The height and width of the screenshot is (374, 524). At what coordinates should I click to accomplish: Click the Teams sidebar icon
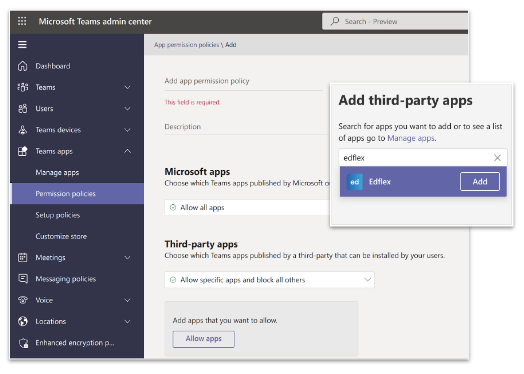click(x=23, y=87)
